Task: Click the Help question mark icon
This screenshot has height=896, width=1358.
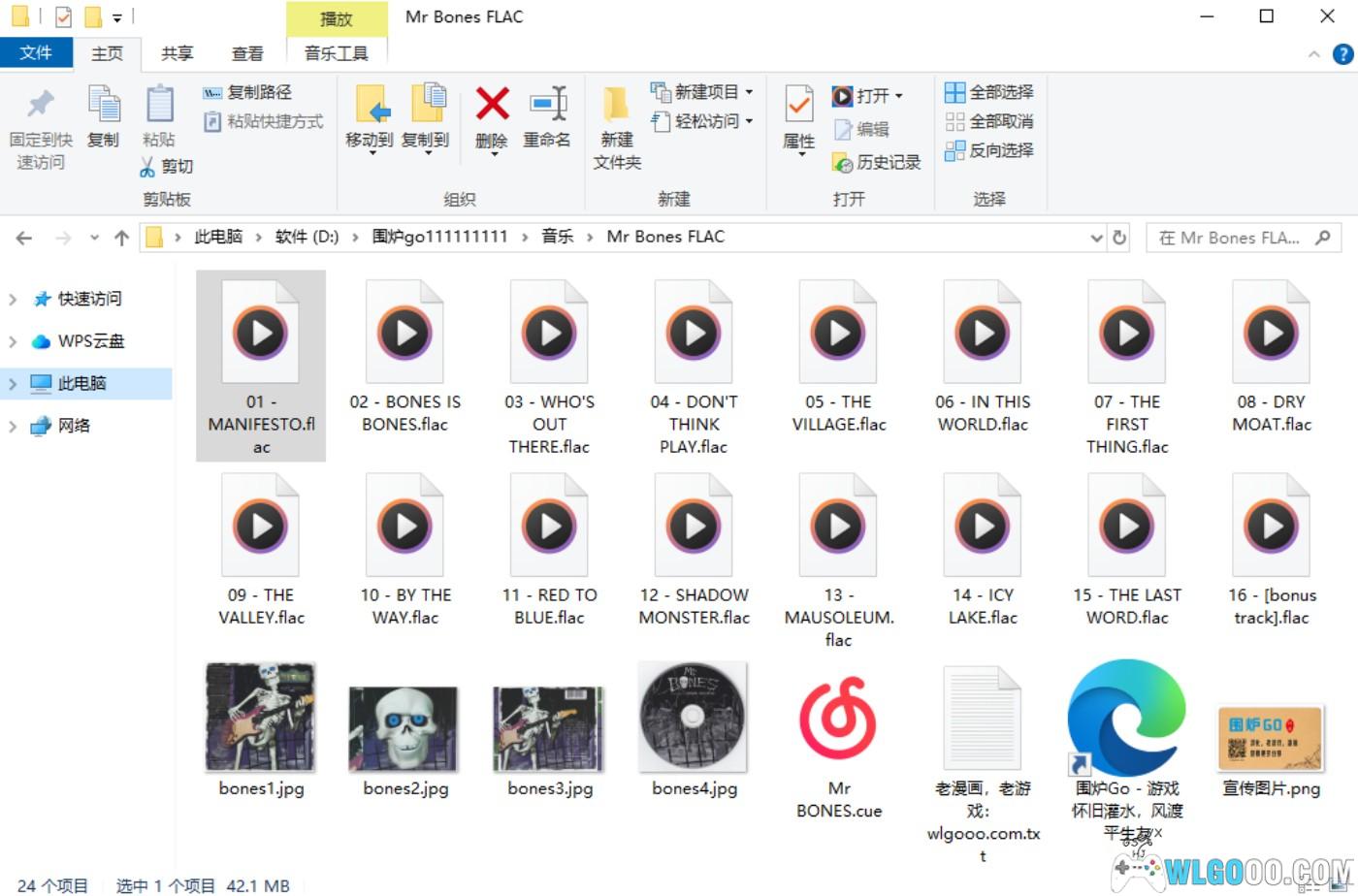Action: (x=1343, y=53)
